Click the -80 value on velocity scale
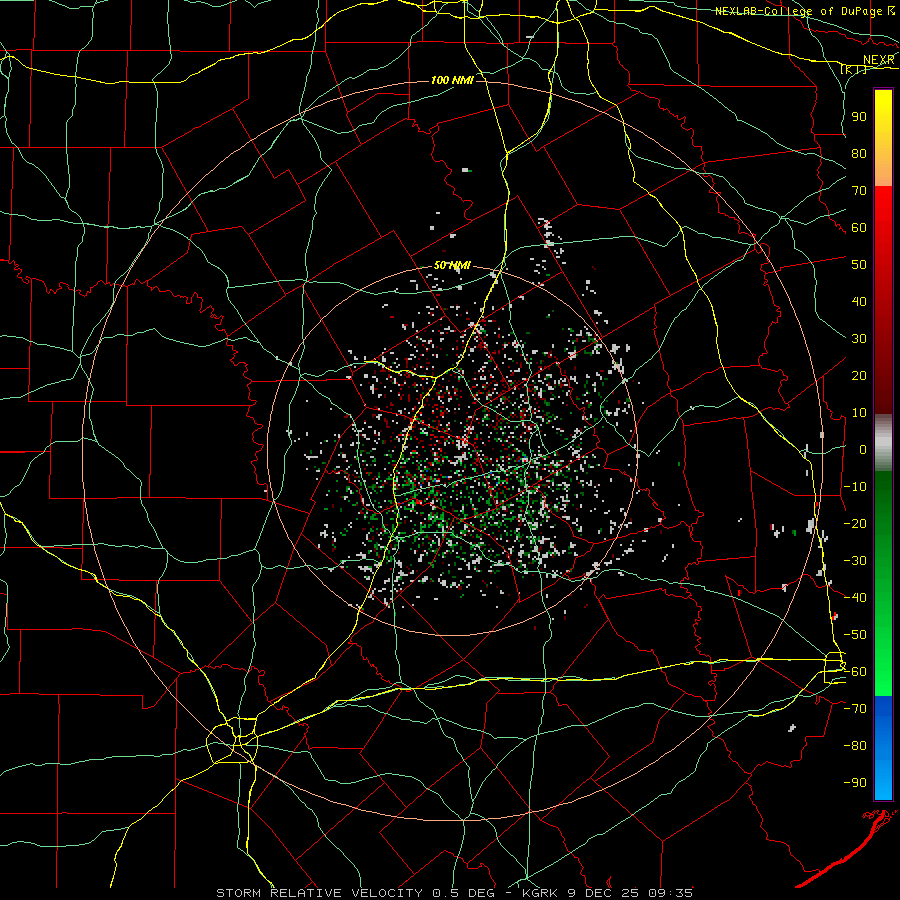900x900 pixels. (x=855, y=746)
